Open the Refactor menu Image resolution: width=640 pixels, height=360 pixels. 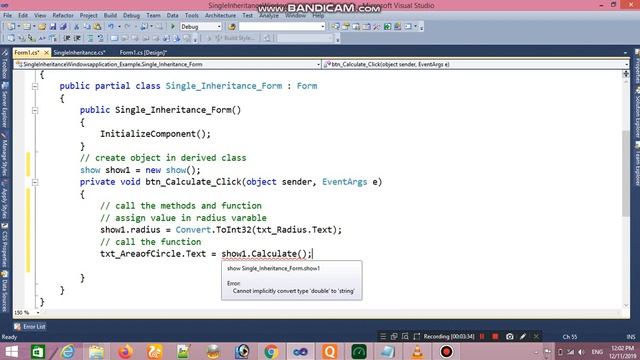[63, 16]
